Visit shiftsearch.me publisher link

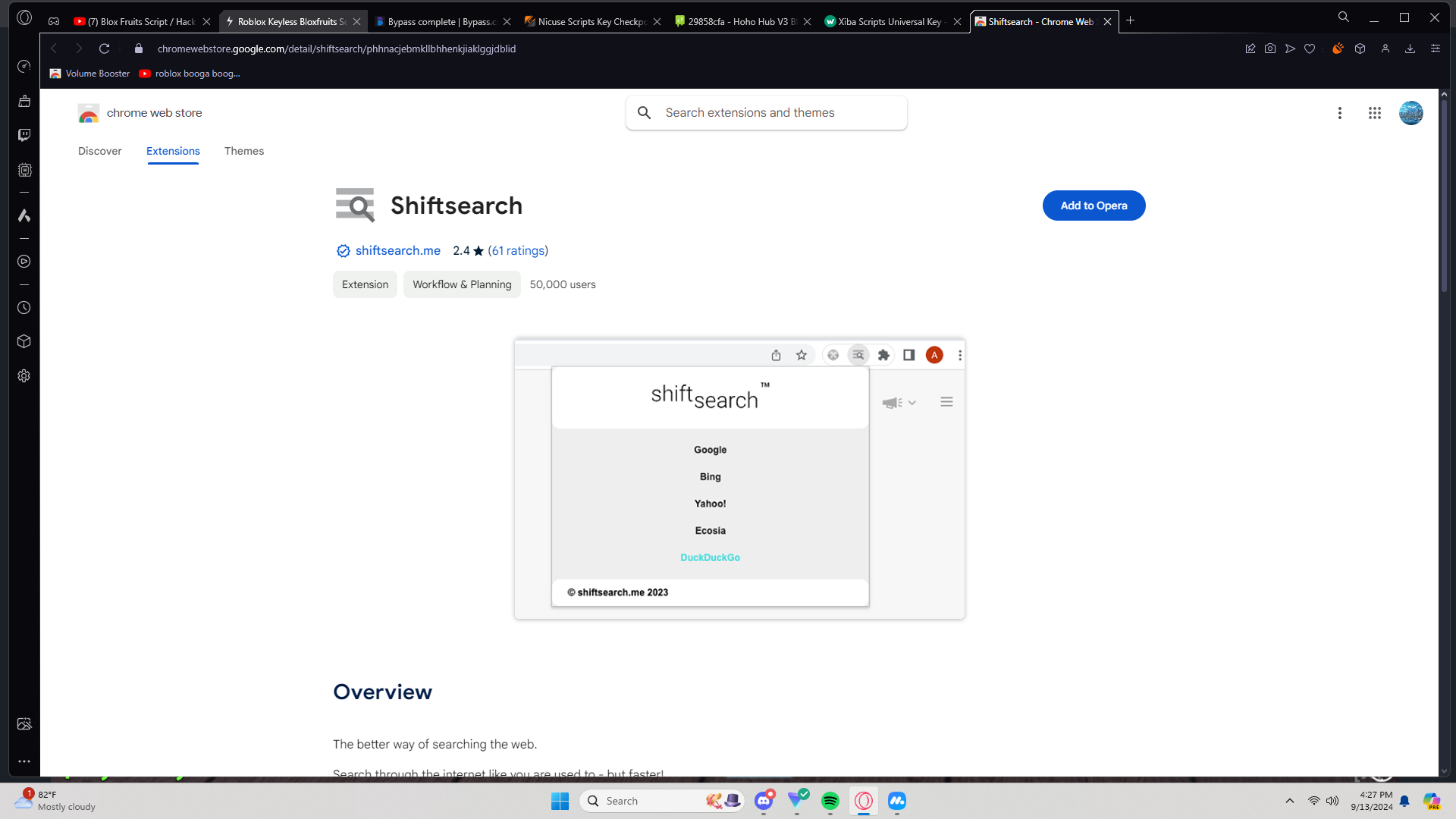click(397, 250)
